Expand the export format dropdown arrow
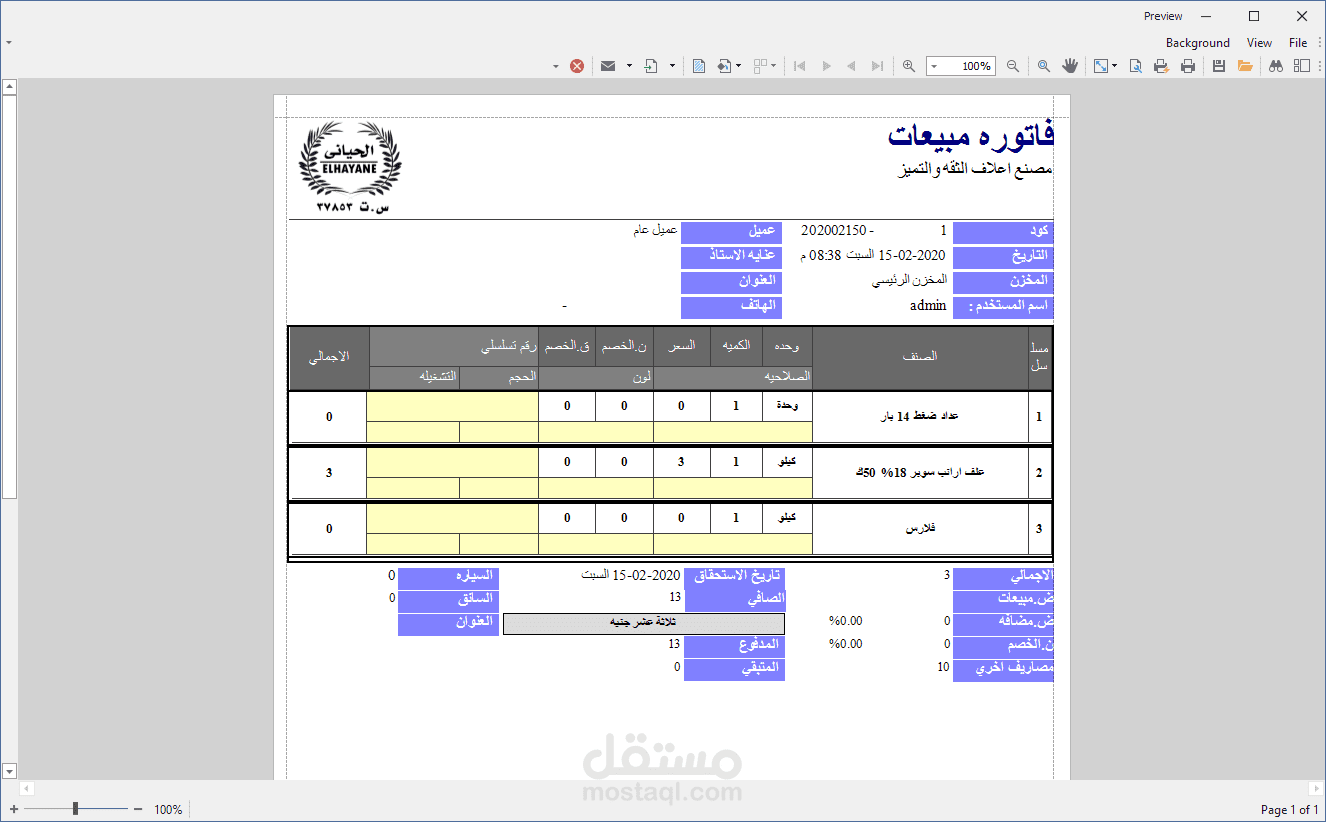This screenshot has width=1326, height=822. click(x=672, y=66)
